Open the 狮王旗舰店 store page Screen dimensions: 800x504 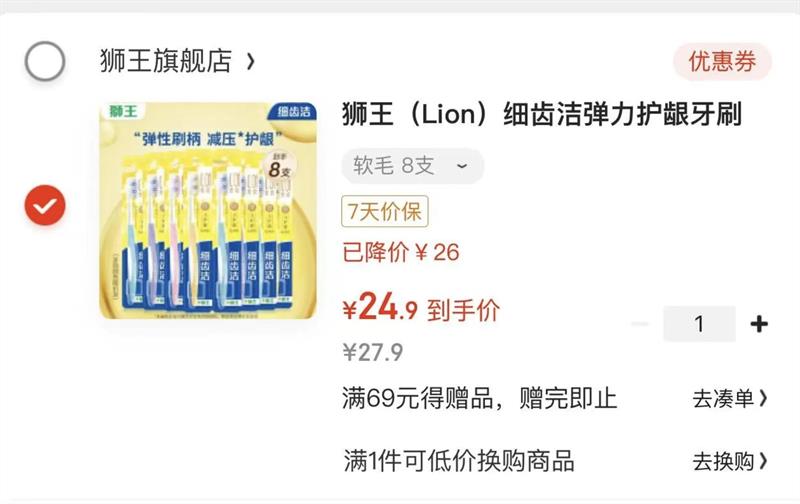[x=166, y=61]
